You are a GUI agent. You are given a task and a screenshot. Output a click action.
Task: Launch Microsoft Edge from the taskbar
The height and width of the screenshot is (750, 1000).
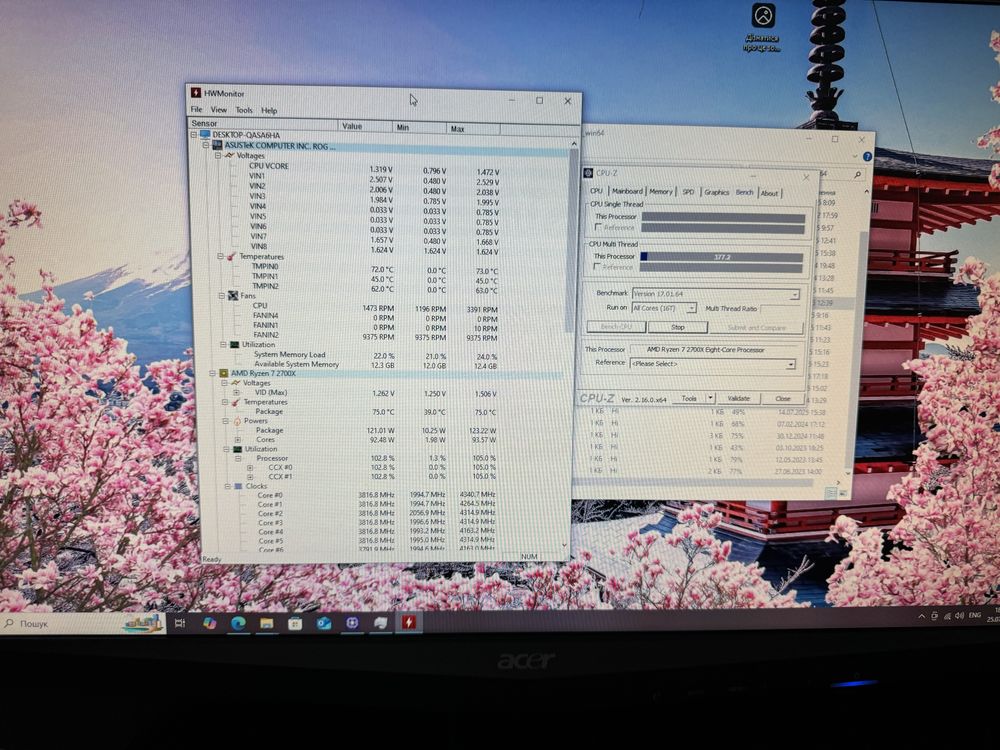pos(239,623)
